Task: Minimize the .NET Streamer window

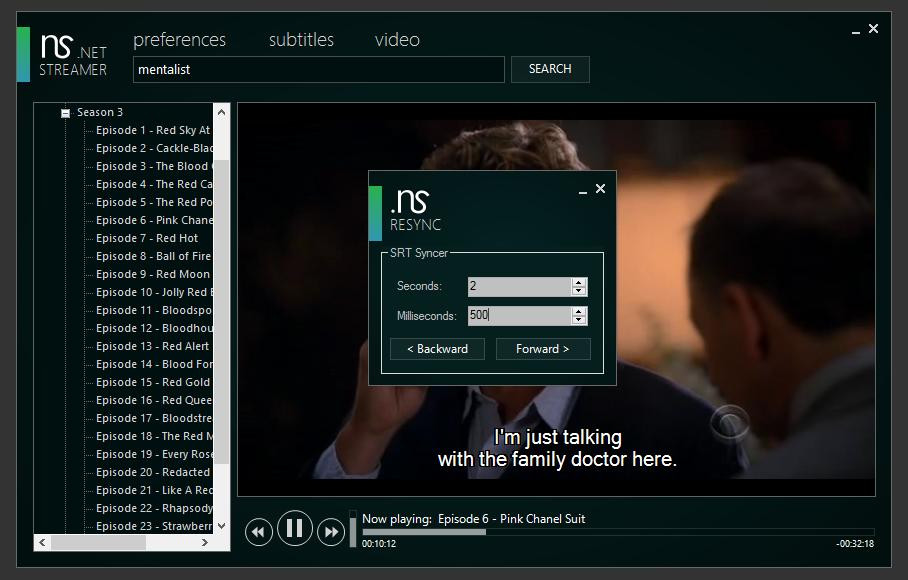Action: (x=856, y=31)
